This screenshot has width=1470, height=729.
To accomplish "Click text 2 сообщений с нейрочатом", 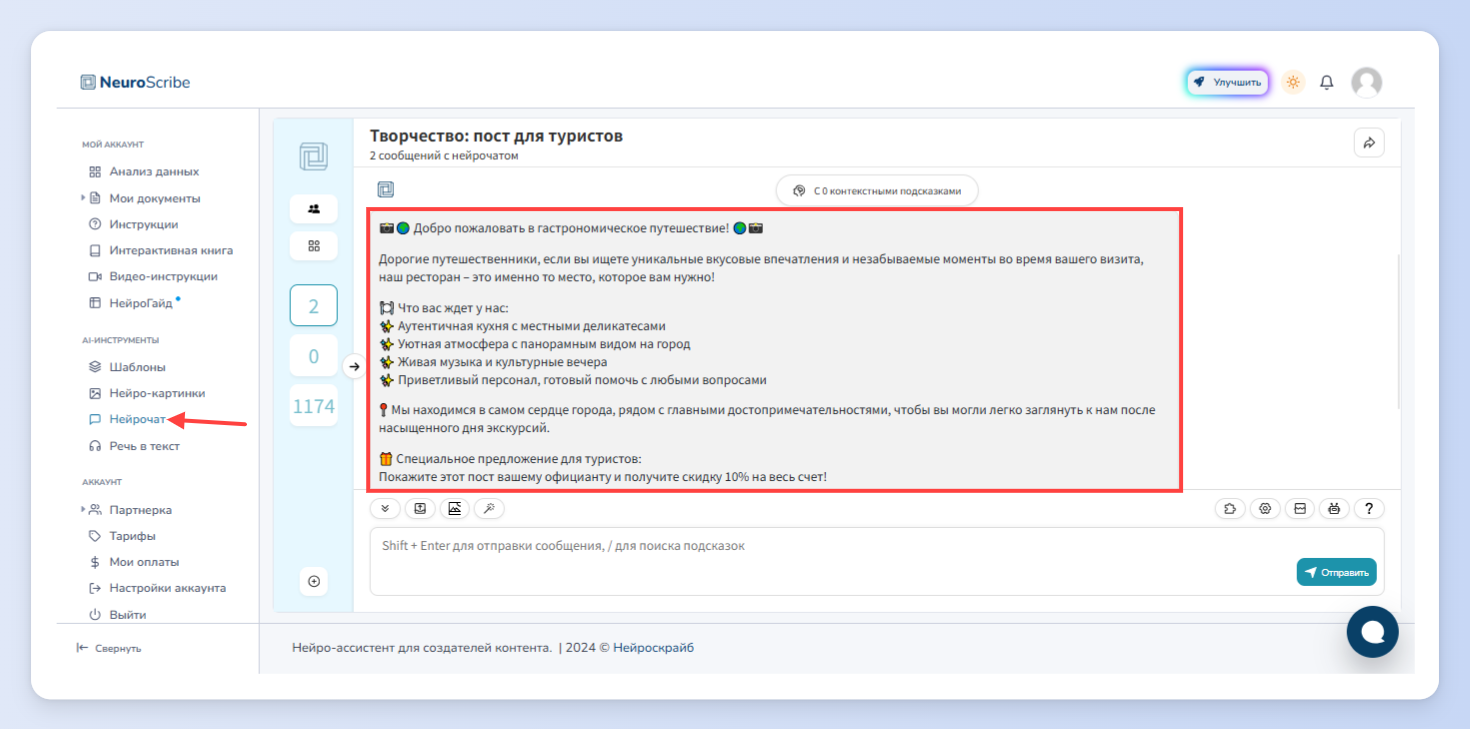I will tap(444, 156).
